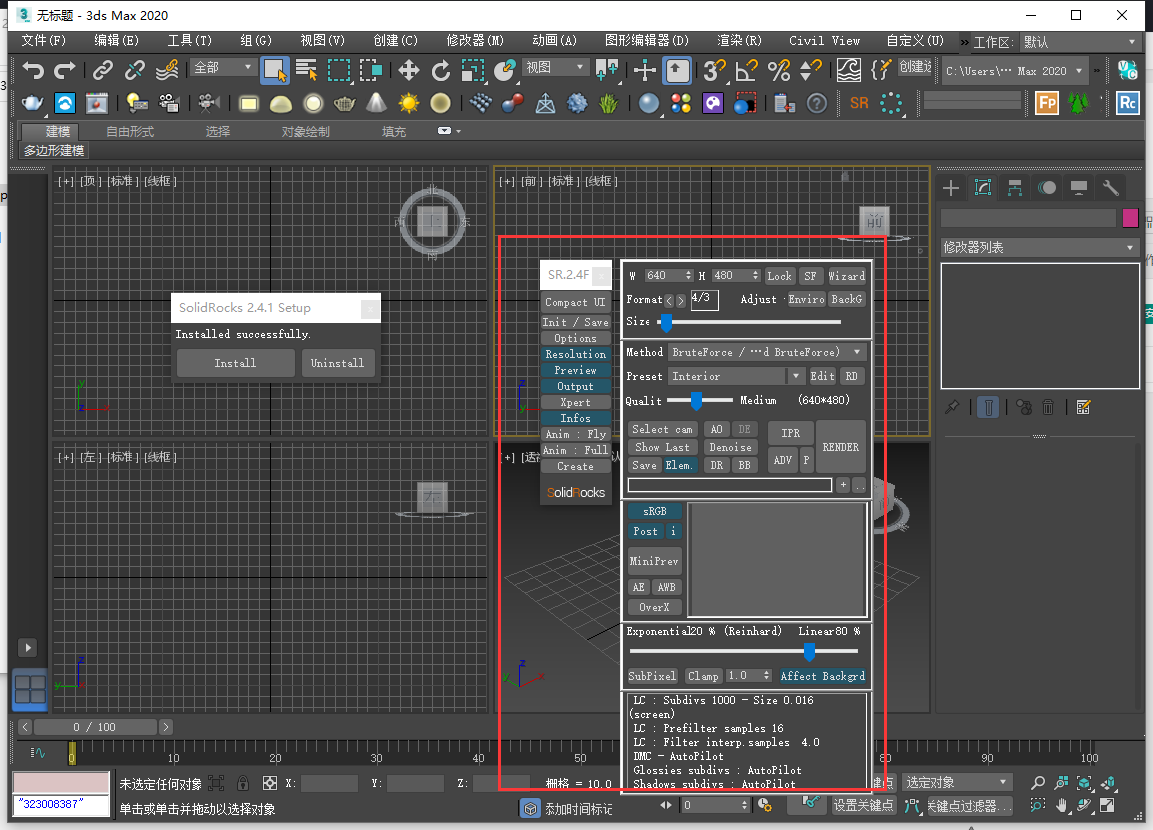Click the selection lock padlock icon

243,783
